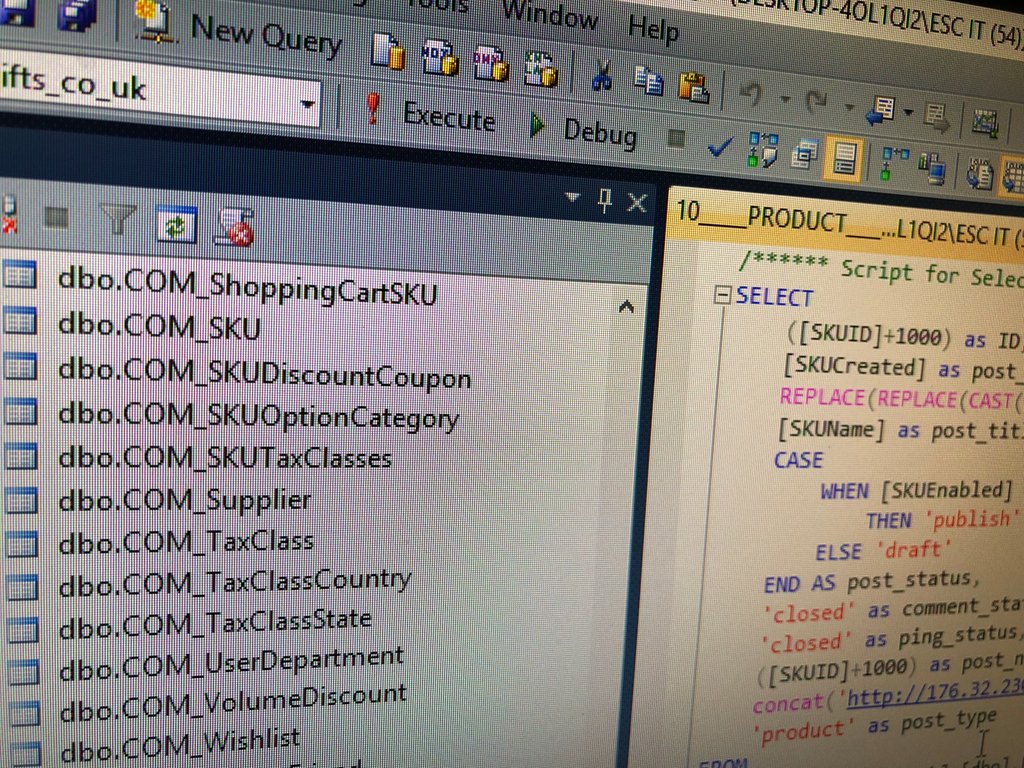The height and width of the screenshot is (768, 1024).
Task: Open the Undo history dropdown arrow
Action: pyautogui.click(x=784, y=99)
